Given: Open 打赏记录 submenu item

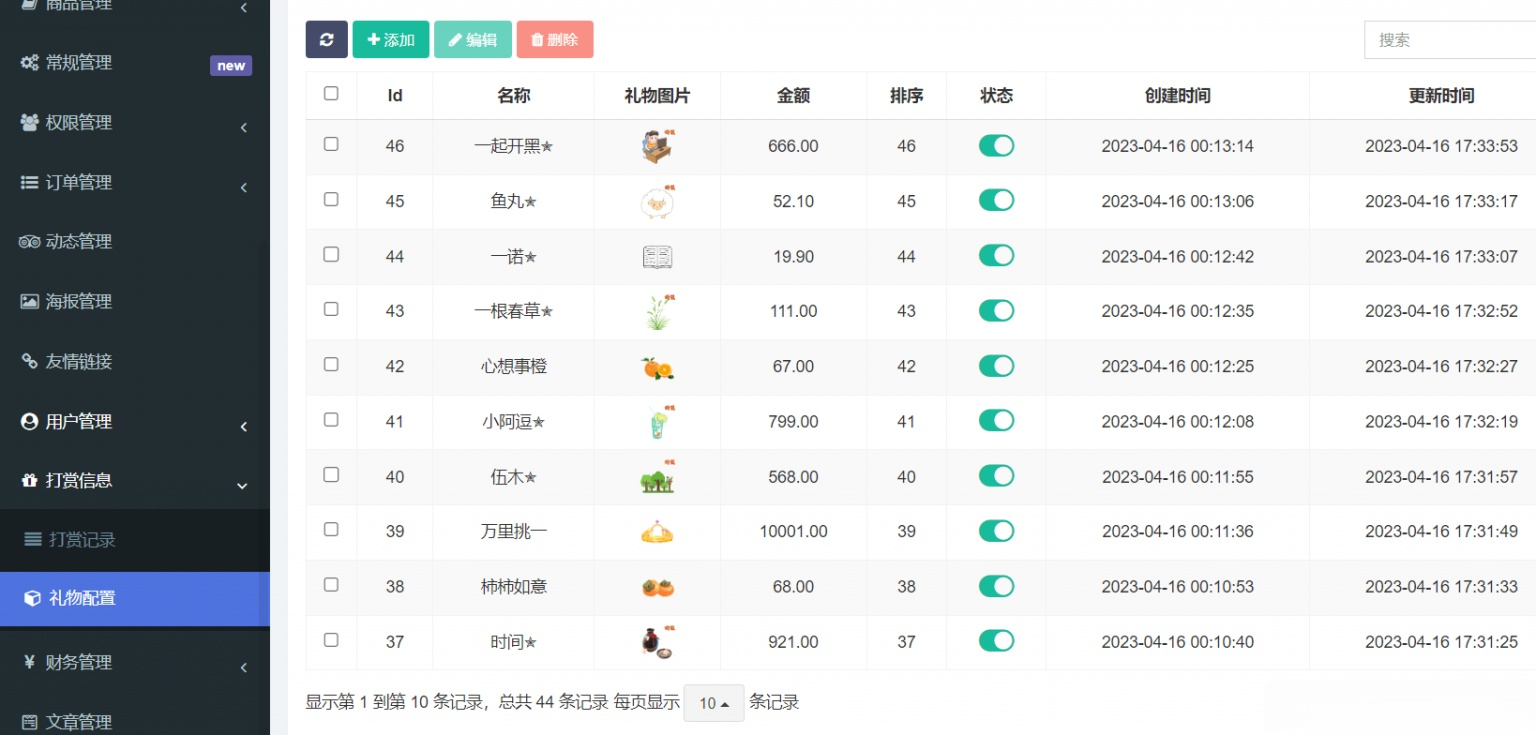Looking at the screenshot, I should (x=135, y=540).
